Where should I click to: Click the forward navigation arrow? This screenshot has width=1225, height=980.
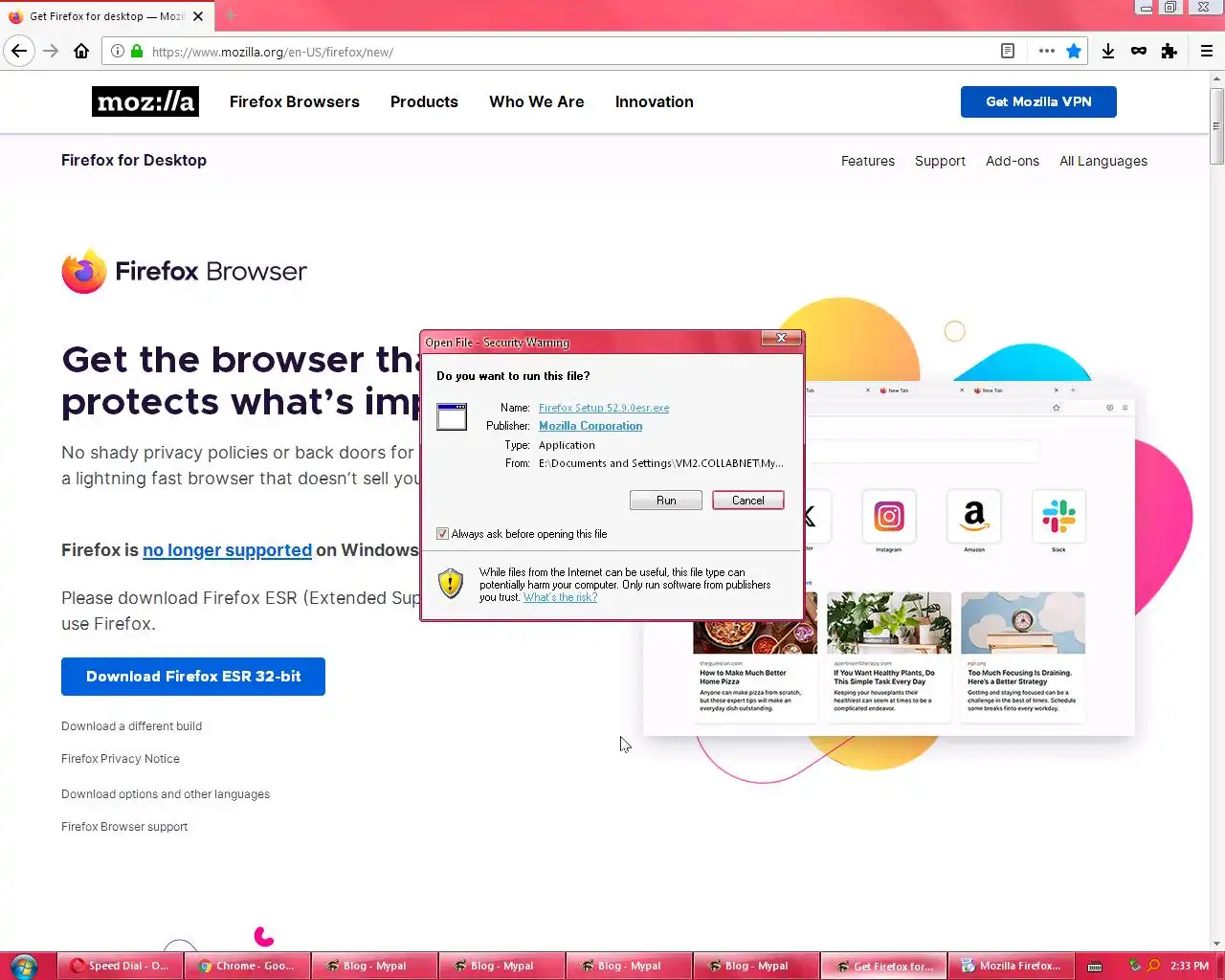pos(51,52)
